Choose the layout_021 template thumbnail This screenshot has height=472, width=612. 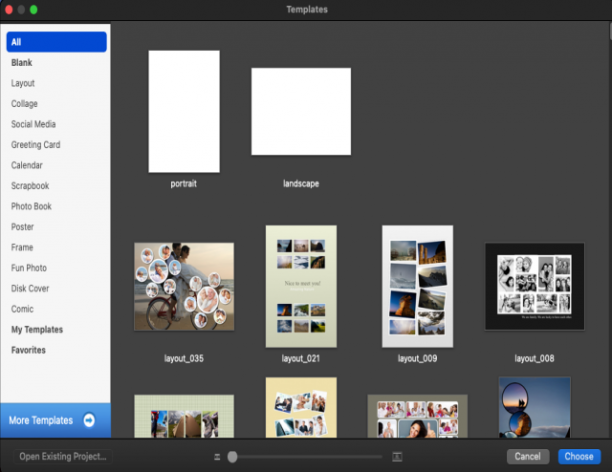point(301,286)
